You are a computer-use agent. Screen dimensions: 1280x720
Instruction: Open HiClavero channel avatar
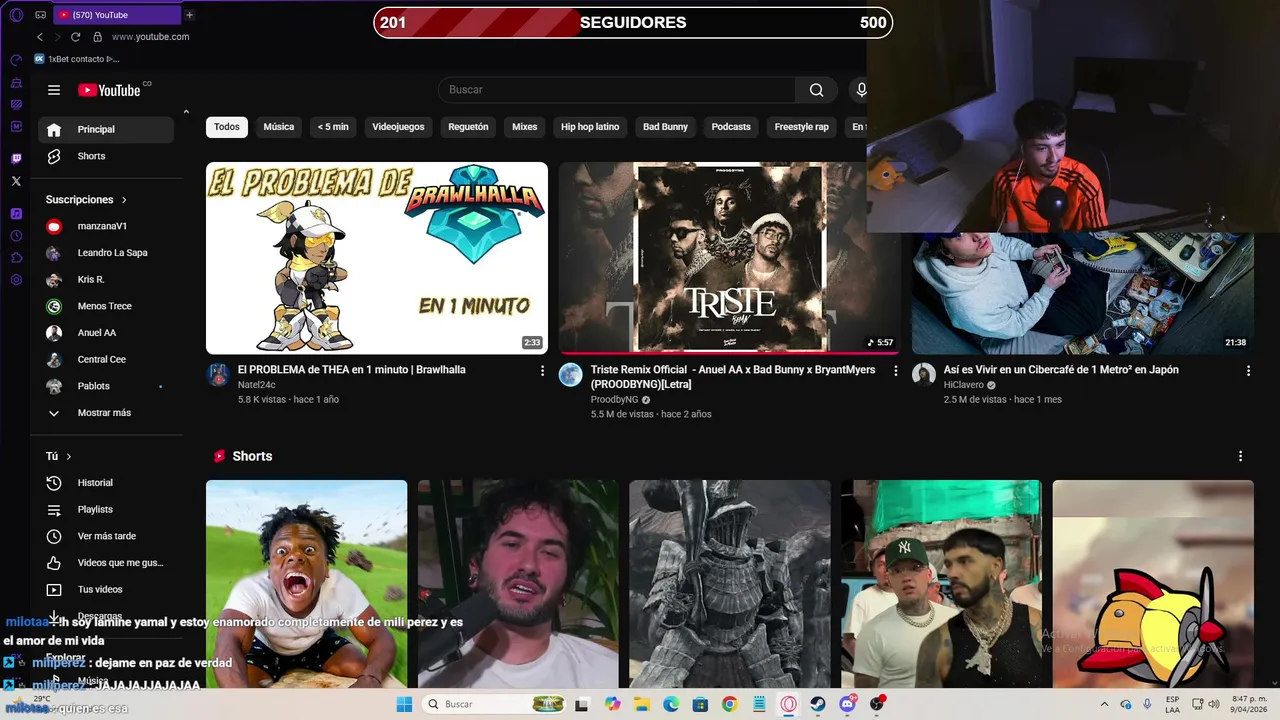click(x=924, y=375)
